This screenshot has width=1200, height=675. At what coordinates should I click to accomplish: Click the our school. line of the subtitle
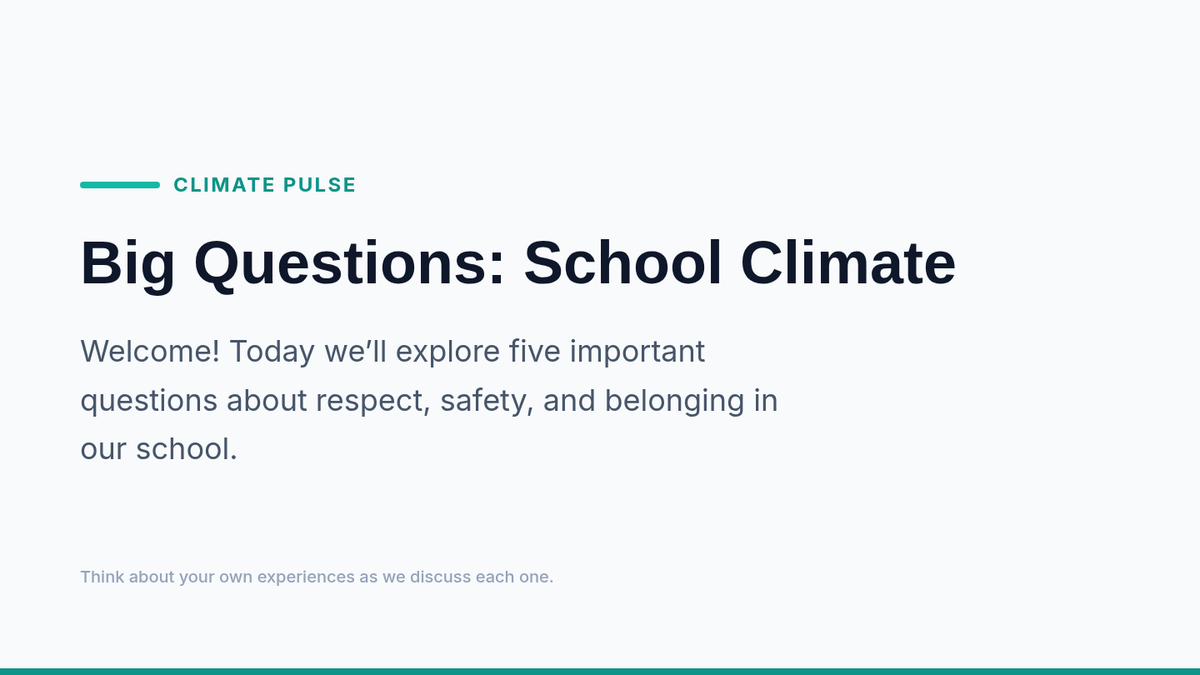click(x=159, y=449)
